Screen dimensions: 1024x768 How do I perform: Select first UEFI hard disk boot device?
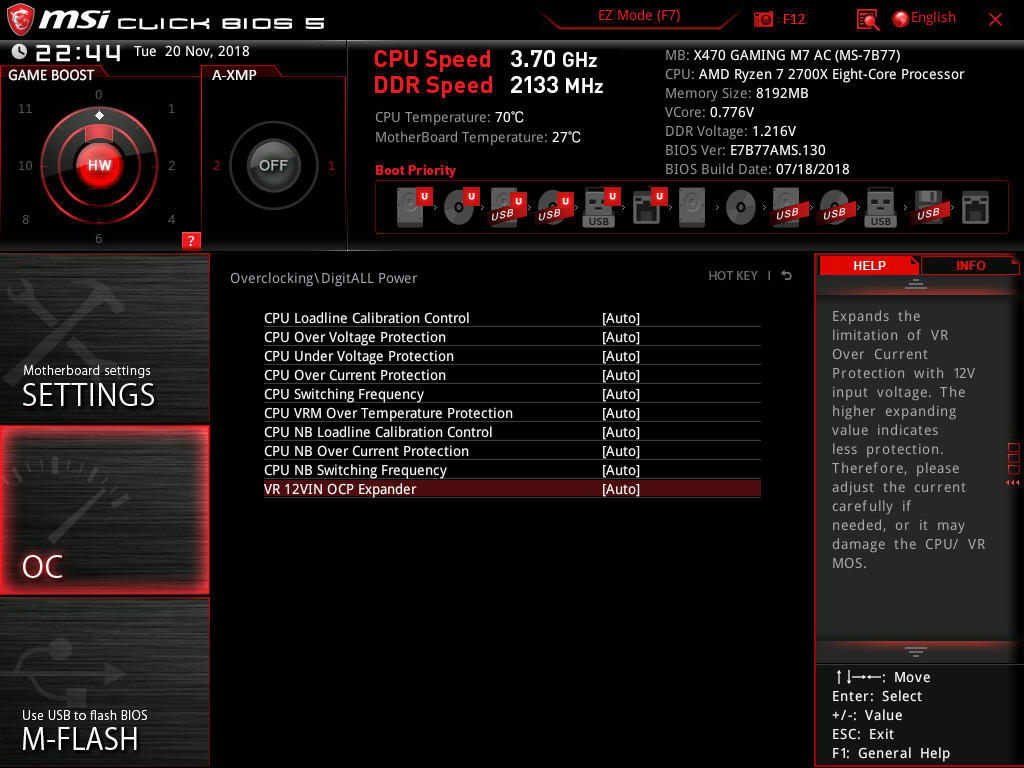[x=414, y=207]
